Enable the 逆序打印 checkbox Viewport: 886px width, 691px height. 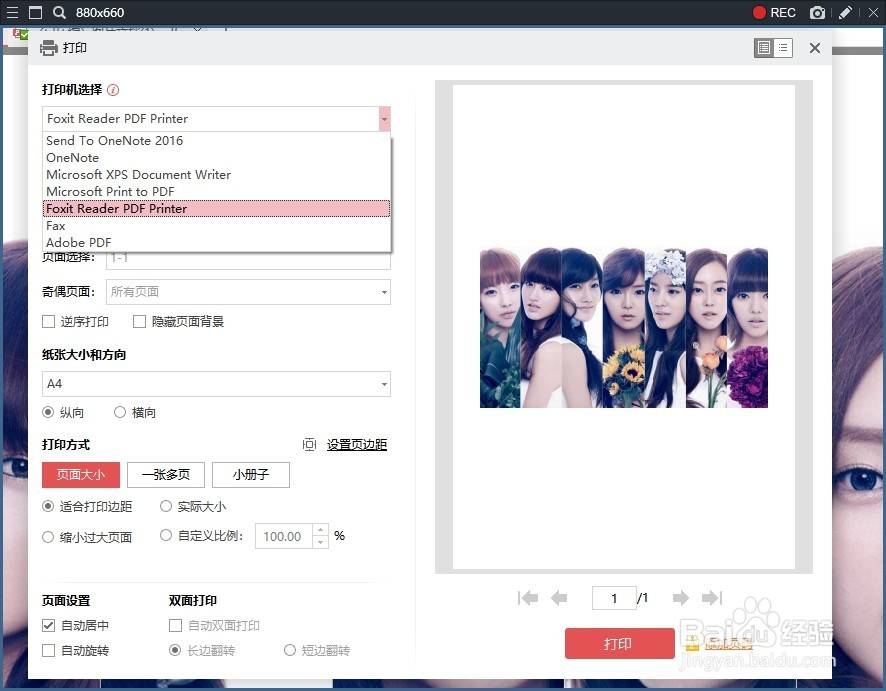pyautogui.click(x=47, y=322)
